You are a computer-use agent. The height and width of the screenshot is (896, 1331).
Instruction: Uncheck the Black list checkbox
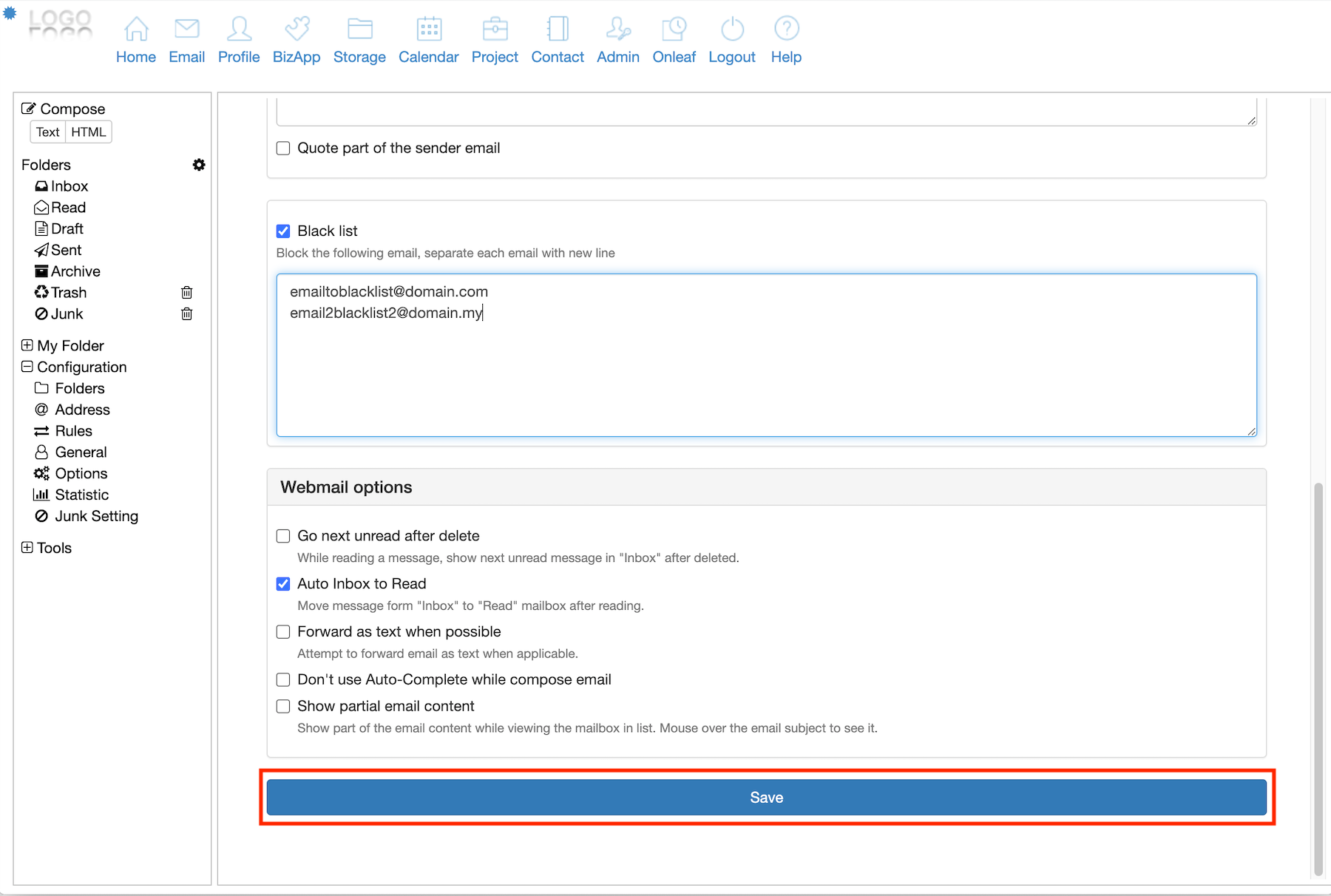(x=283, y=231)
